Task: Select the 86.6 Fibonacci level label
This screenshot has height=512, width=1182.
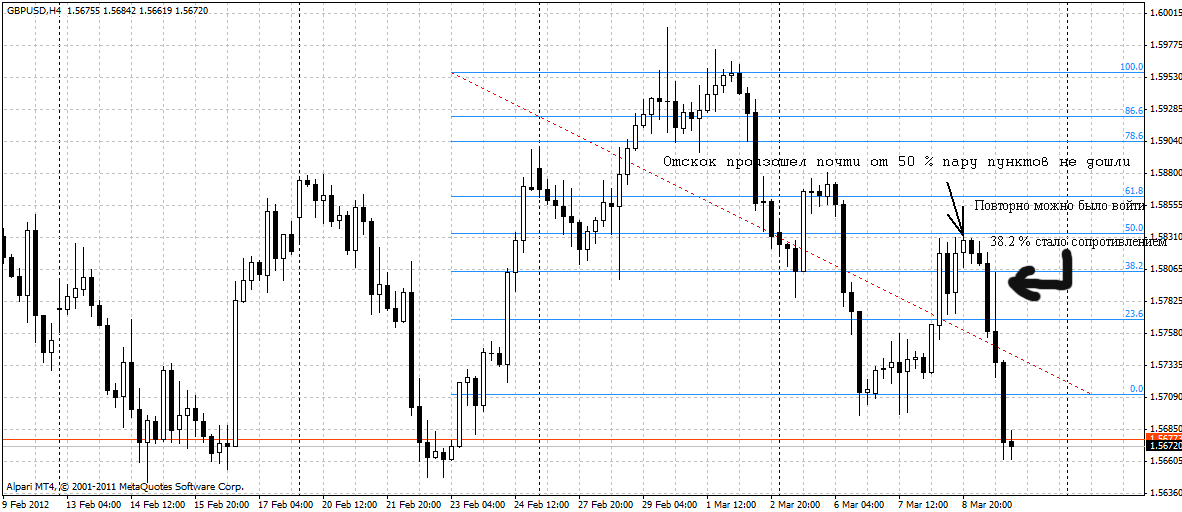Action: pos(1134,110)
